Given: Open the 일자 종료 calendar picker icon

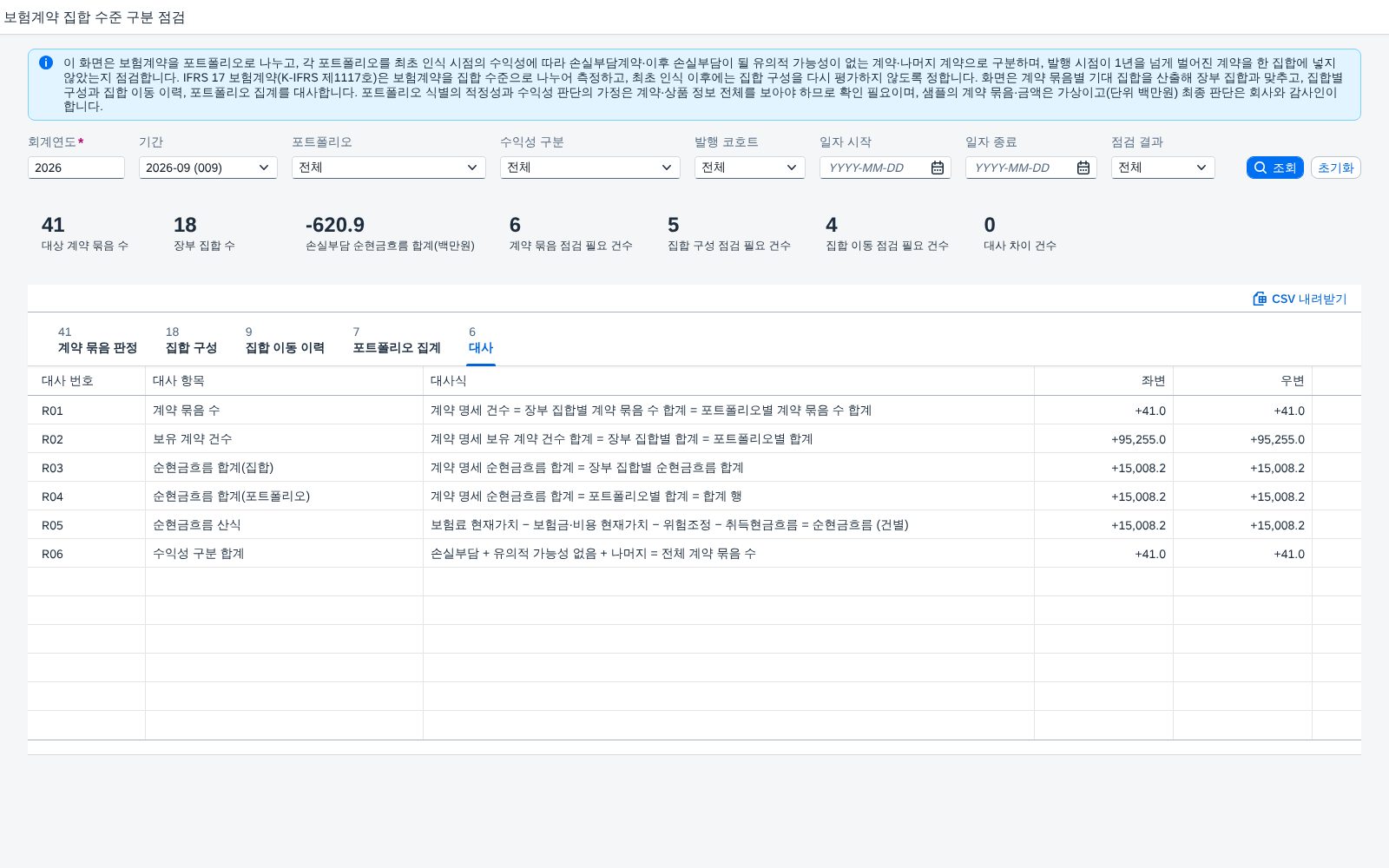Looking at the screenshot, I should tap(1083, 168).
